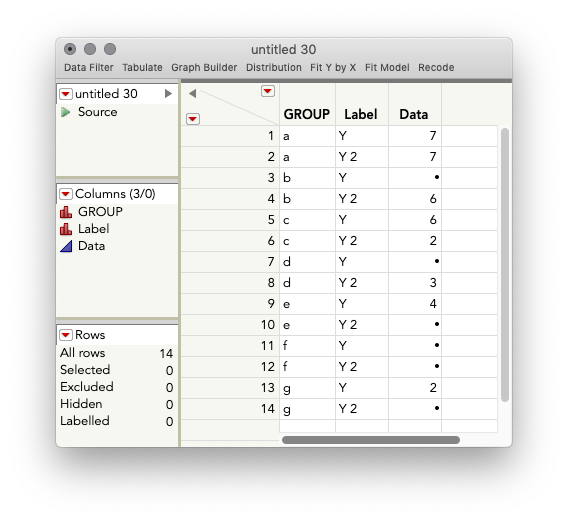
Task: Open the row red triangle menu in grid corner
Action: coord(193,119)
